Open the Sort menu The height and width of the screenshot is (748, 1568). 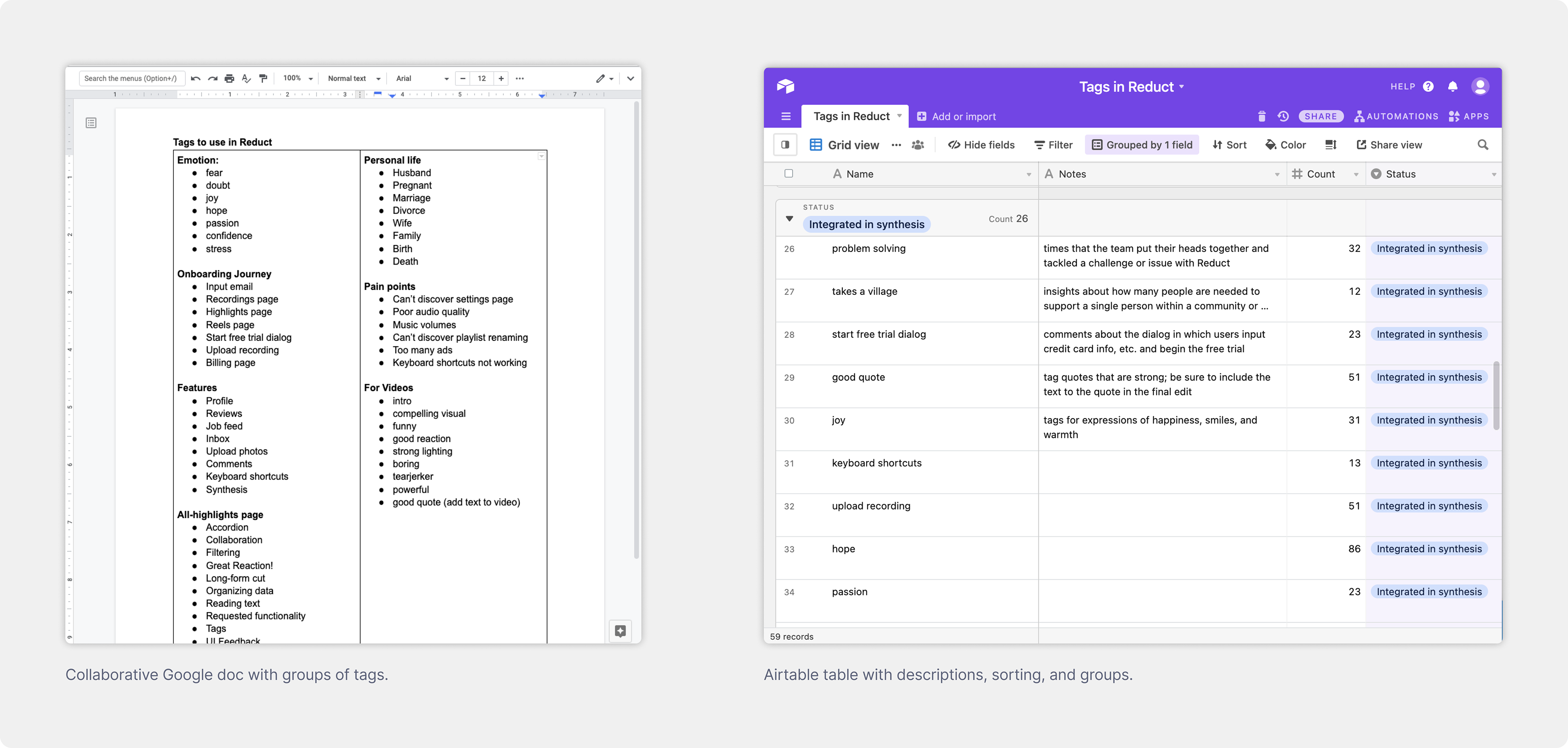point(1229,145)
